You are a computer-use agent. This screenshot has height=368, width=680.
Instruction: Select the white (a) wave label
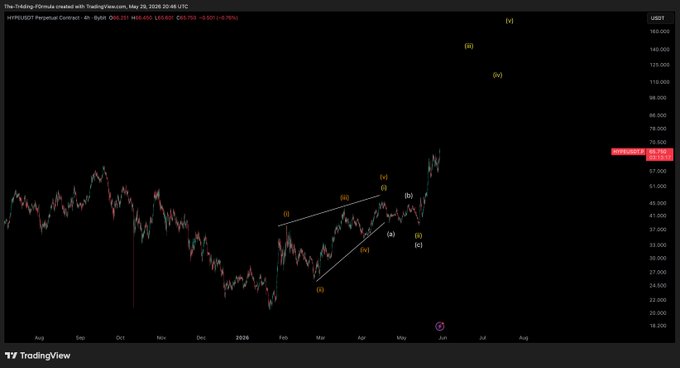[391, 234]
